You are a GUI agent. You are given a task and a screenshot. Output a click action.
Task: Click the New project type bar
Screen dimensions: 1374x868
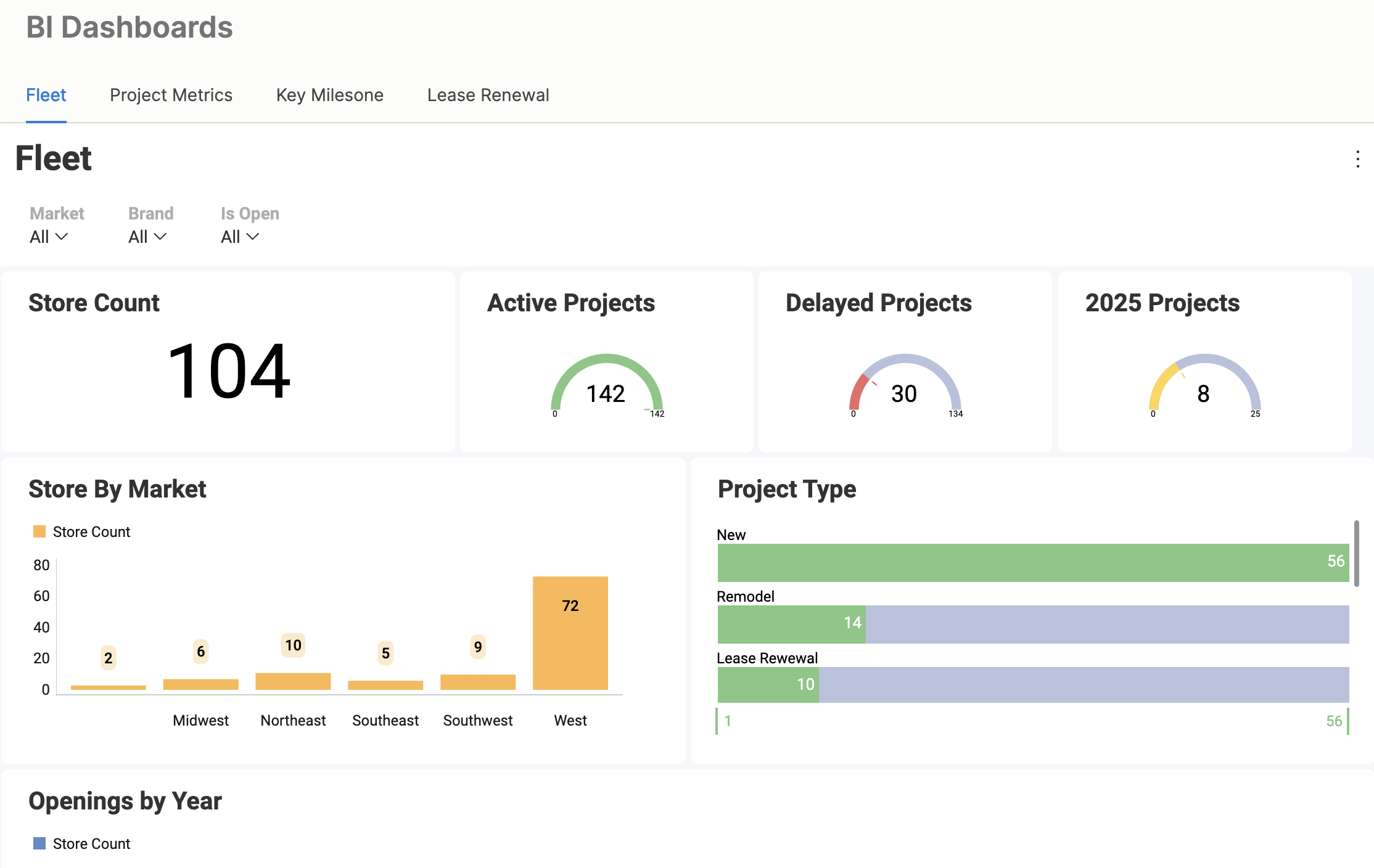tap(1033, 562)
